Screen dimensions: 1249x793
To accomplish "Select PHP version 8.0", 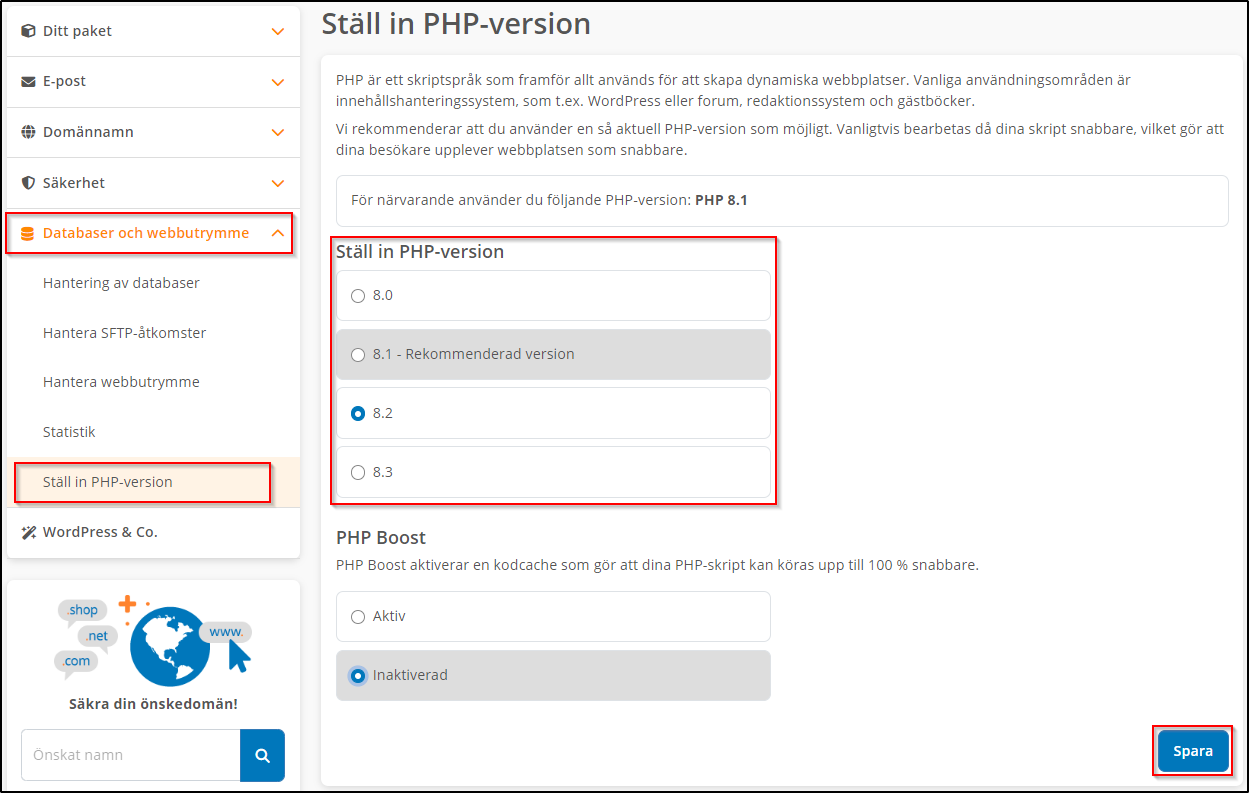I will tap(357, 295).
